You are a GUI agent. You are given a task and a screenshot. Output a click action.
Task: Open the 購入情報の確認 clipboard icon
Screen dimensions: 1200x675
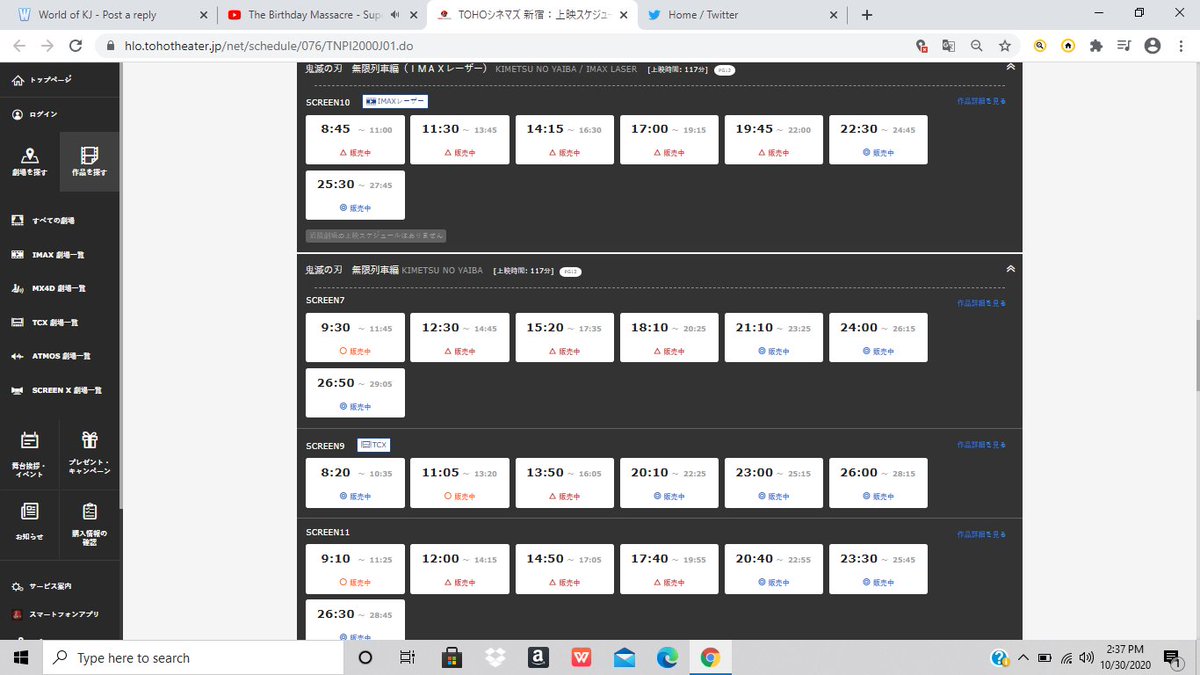click(90, 511)
